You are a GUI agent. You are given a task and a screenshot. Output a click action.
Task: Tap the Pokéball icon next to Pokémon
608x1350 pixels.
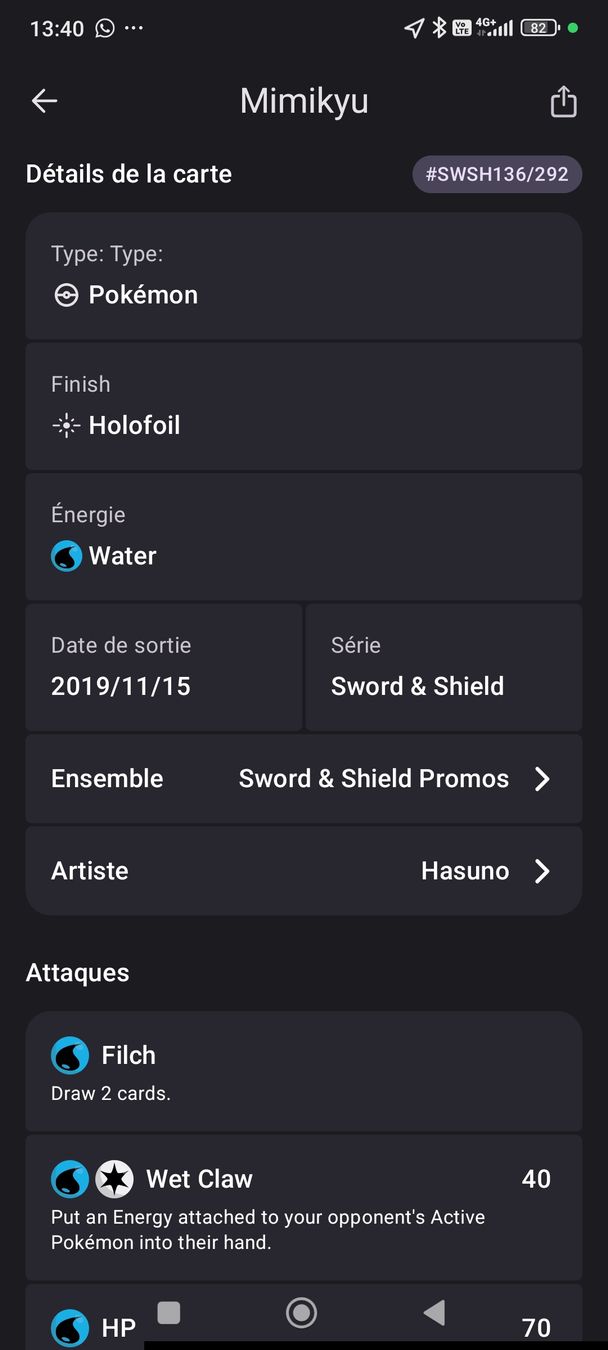[66, 295]
